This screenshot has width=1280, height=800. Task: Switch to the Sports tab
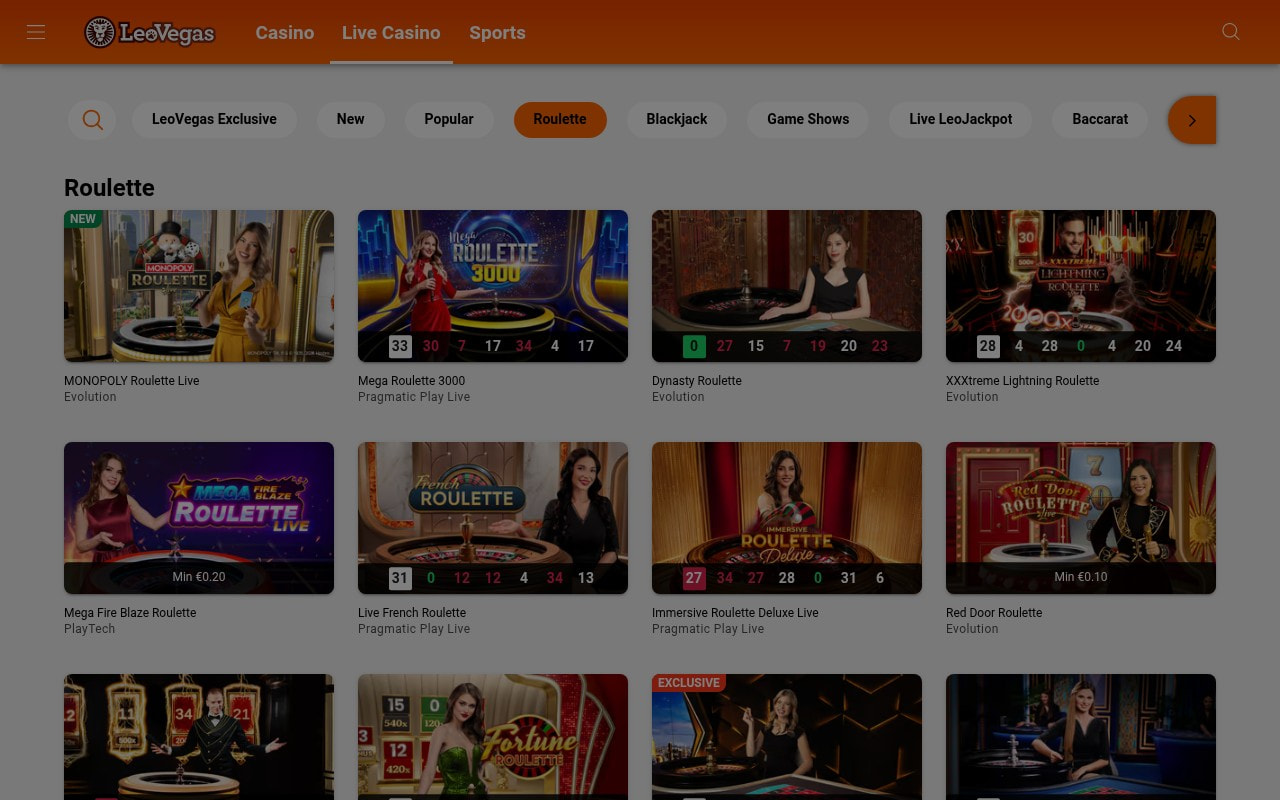pyautogui.click(x=497, y=32)
